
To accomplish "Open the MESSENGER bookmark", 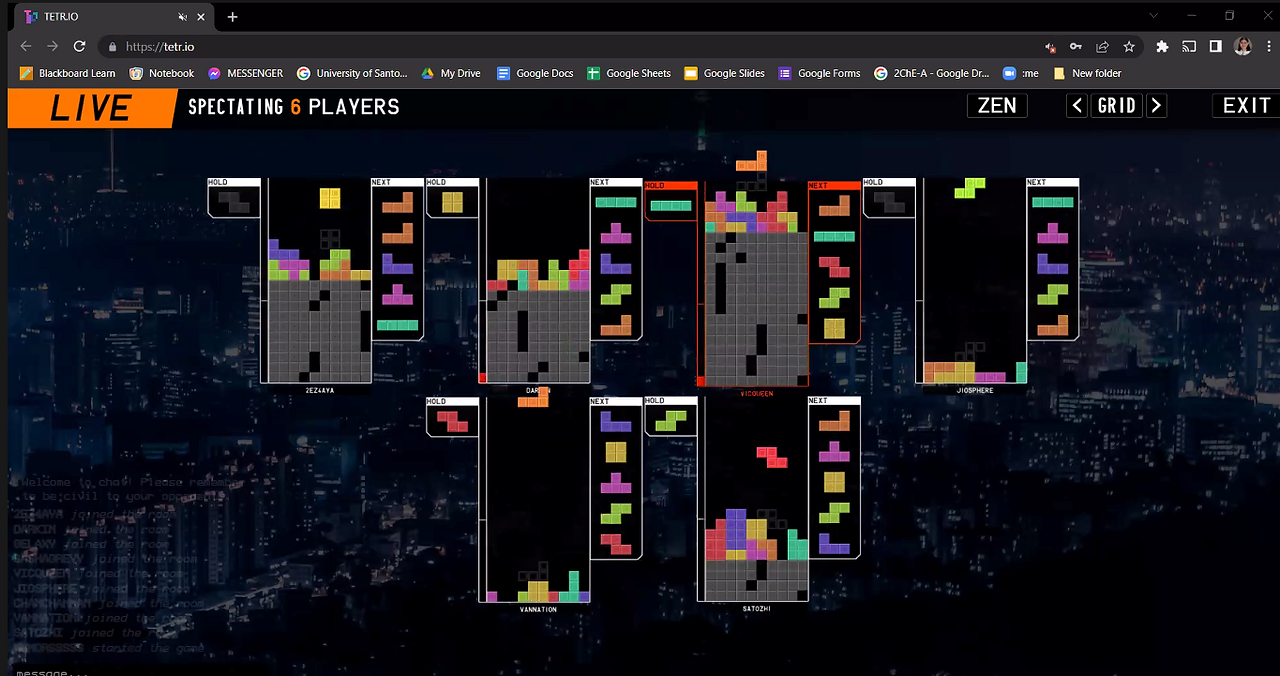I will (x=245, y=73).
